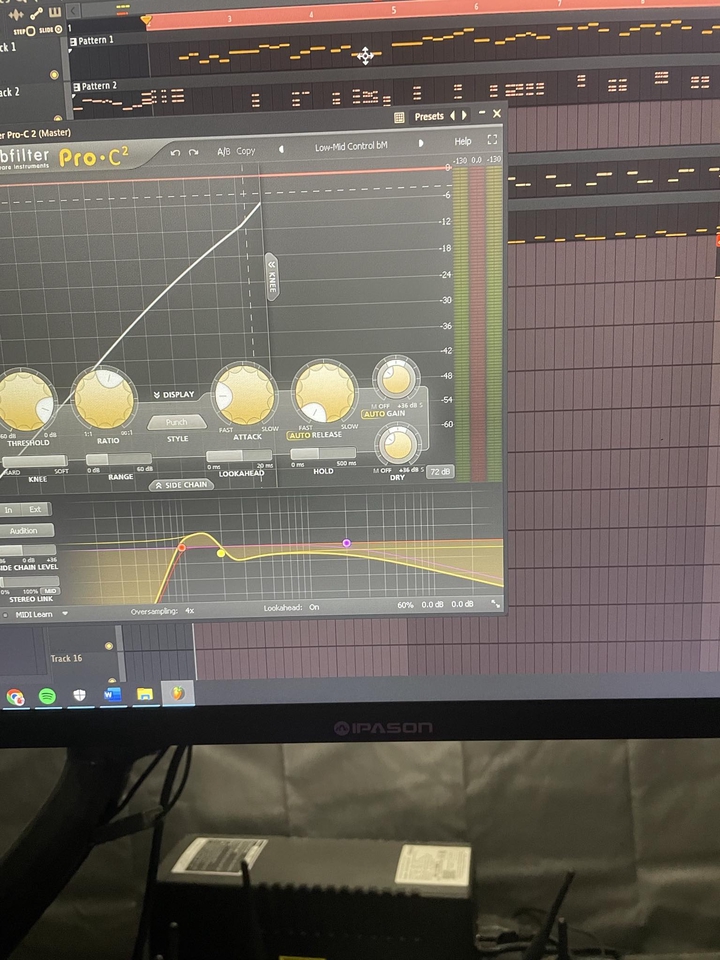Click the grid icon beside Presets
Screen dimensions: 720x960
(x=399, y=118)
